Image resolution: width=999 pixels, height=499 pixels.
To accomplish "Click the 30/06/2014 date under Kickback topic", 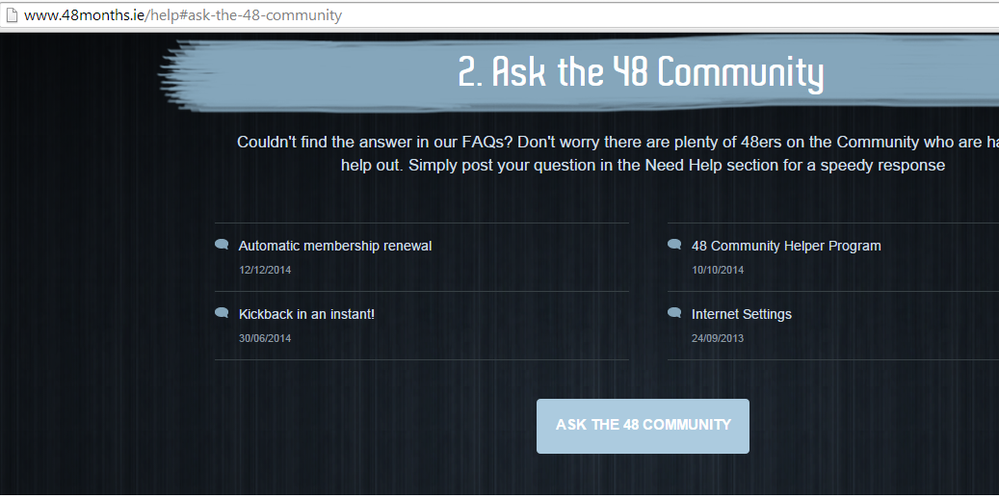I will tap(265, 338).
